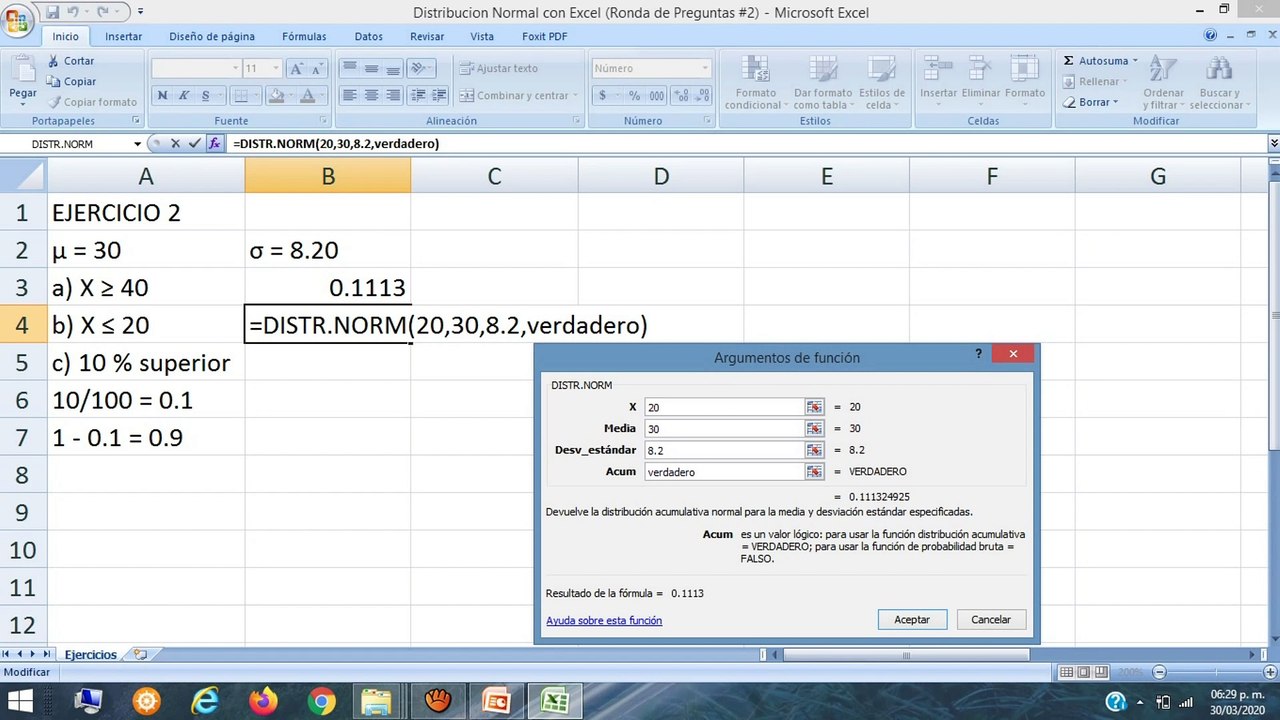
Task: Switch to the Revisar tab
Action: point(427,36)
